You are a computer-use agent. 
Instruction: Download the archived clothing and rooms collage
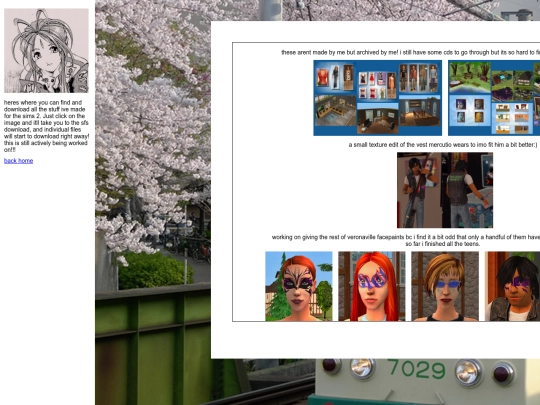pyautogui.click(x=377, y=98)
